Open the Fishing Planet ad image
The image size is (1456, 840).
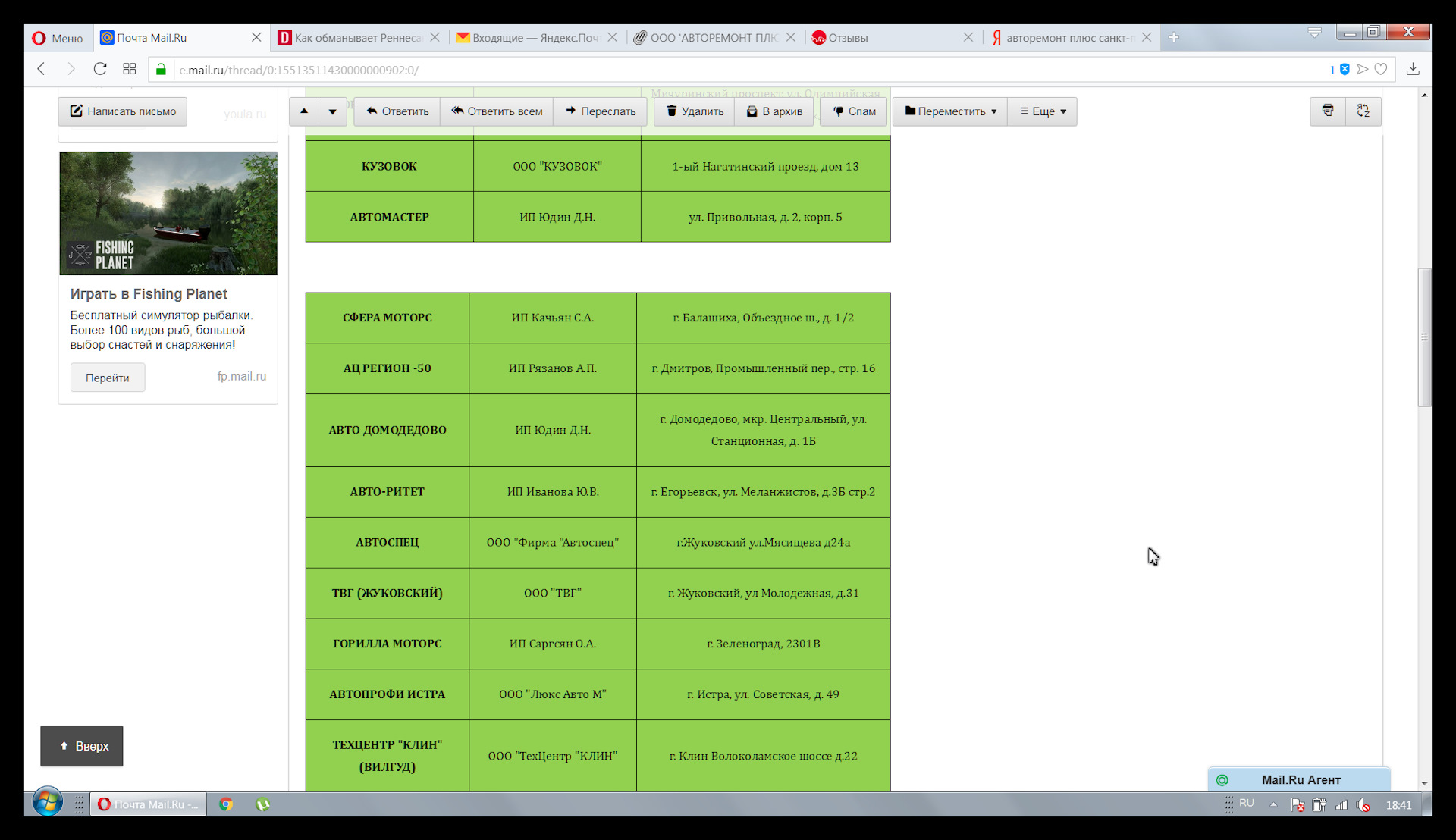168,214
